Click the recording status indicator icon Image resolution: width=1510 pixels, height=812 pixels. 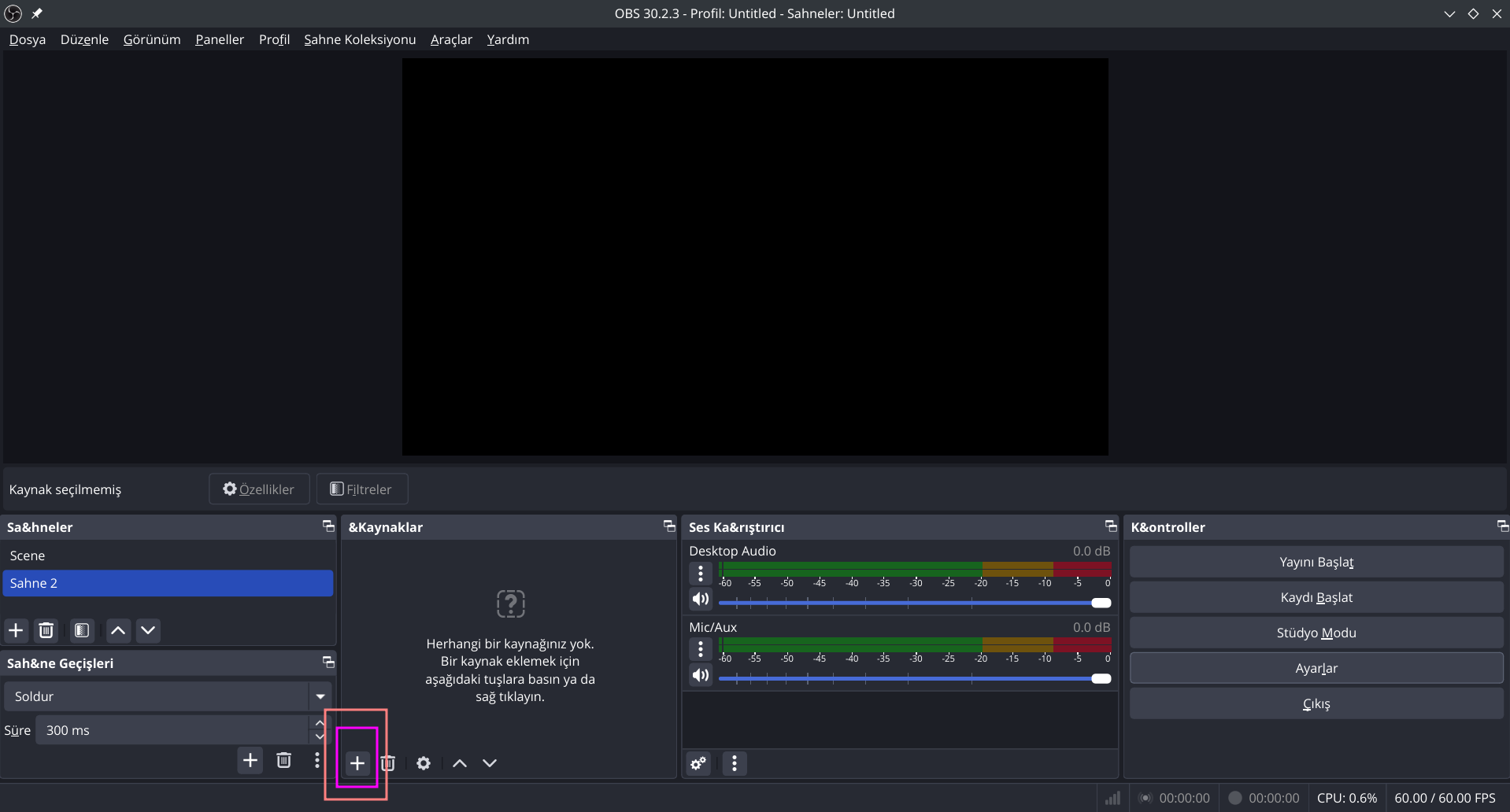(1235, 798)
